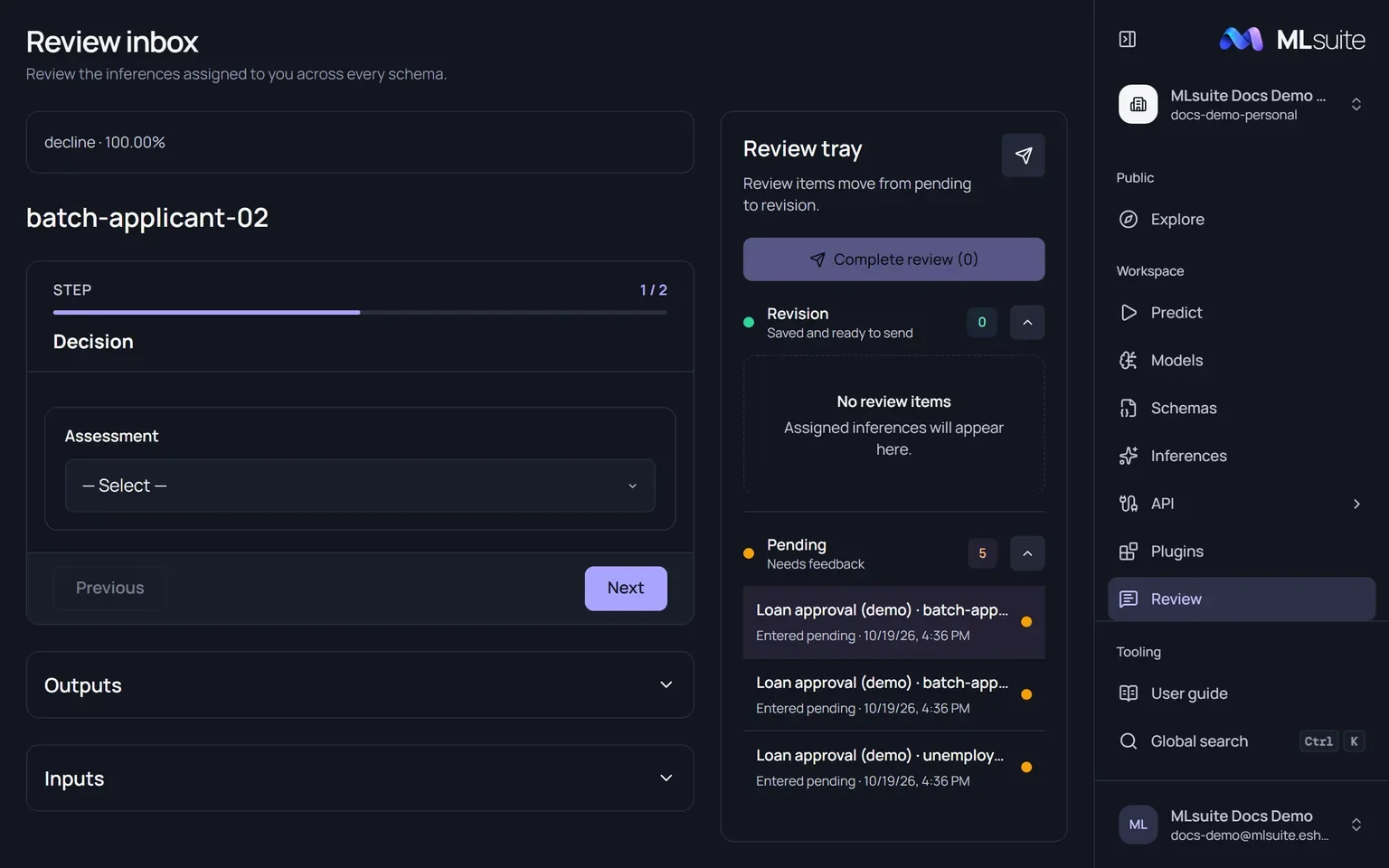Open Schemas in the sidebar

click(x=1242, y=408)
